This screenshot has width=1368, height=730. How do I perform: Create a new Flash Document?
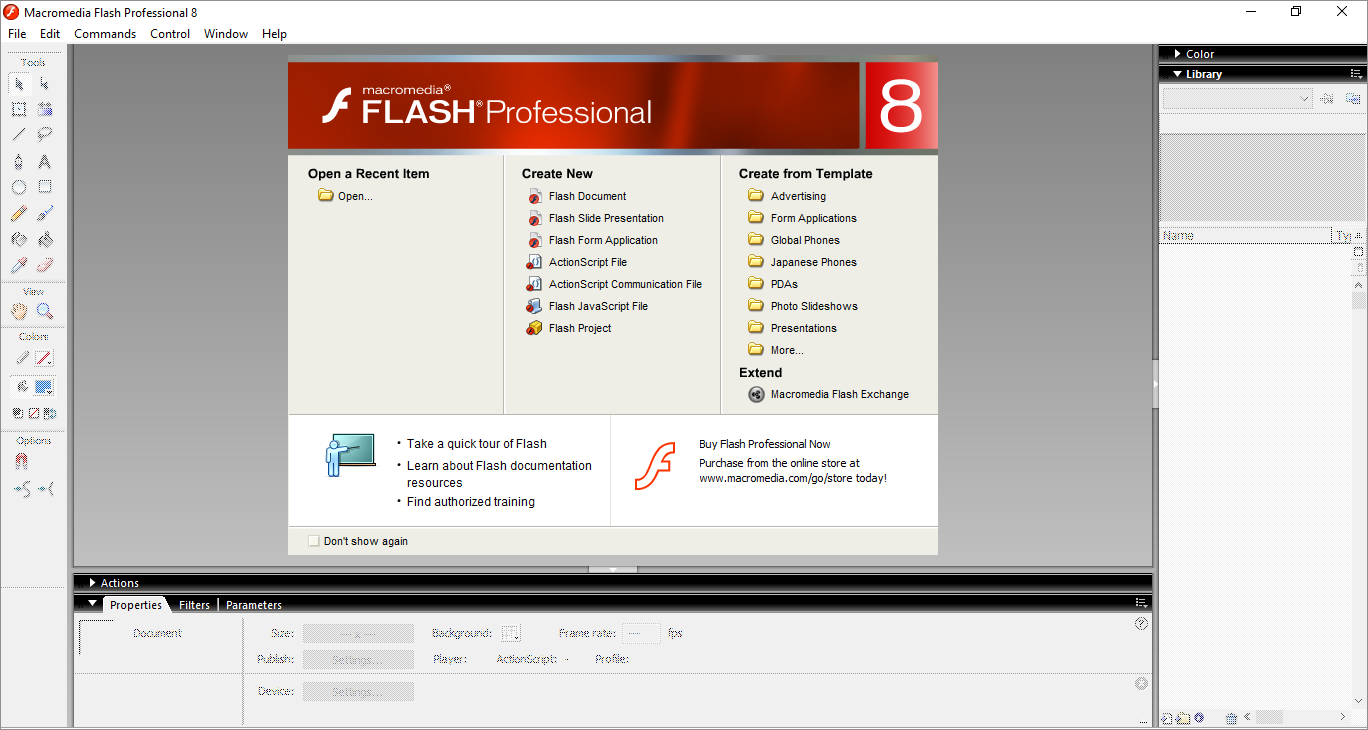[577, 196]
